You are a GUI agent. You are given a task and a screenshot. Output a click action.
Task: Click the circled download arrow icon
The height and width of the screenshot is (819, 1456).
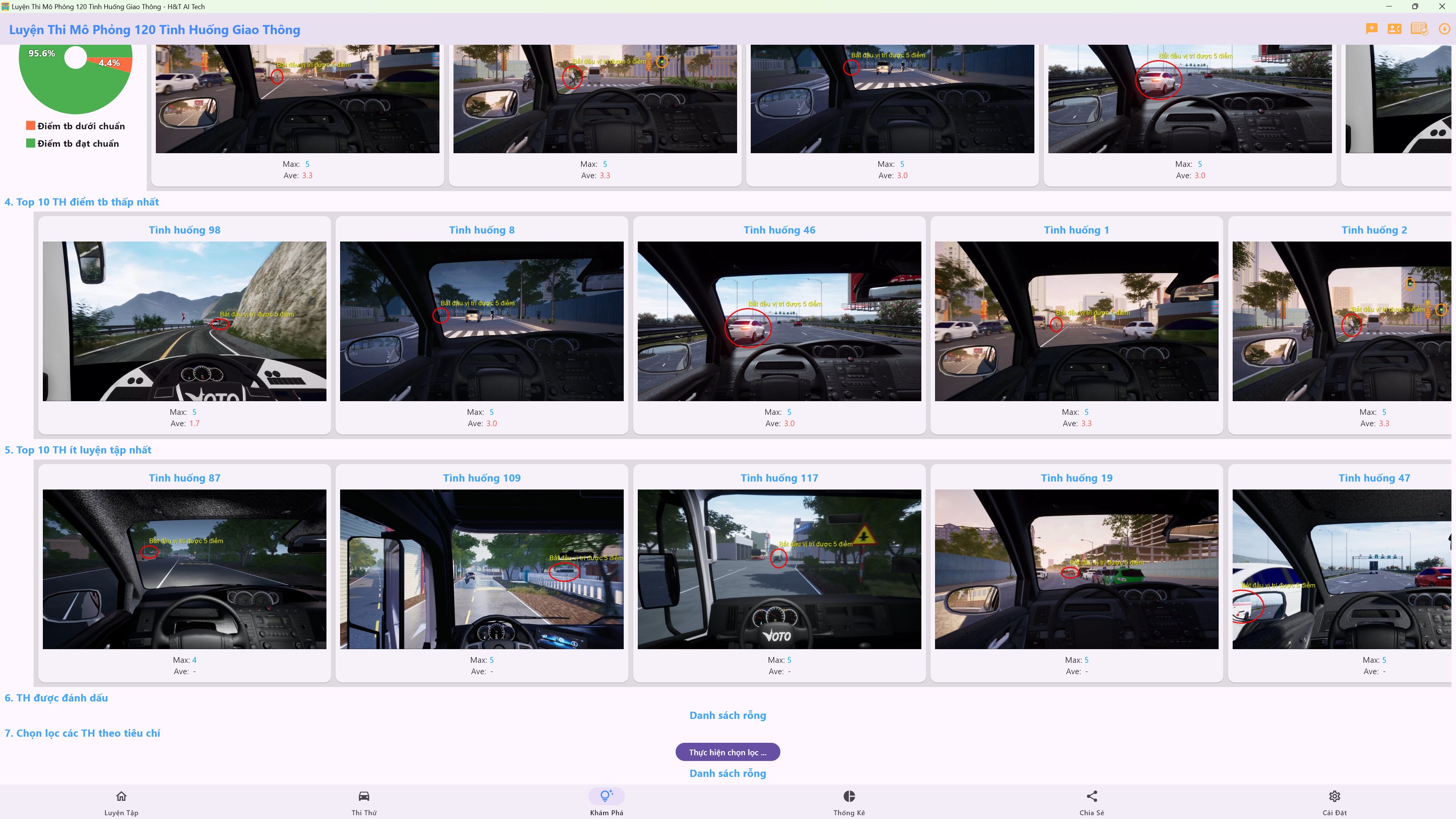(1444, 29)
